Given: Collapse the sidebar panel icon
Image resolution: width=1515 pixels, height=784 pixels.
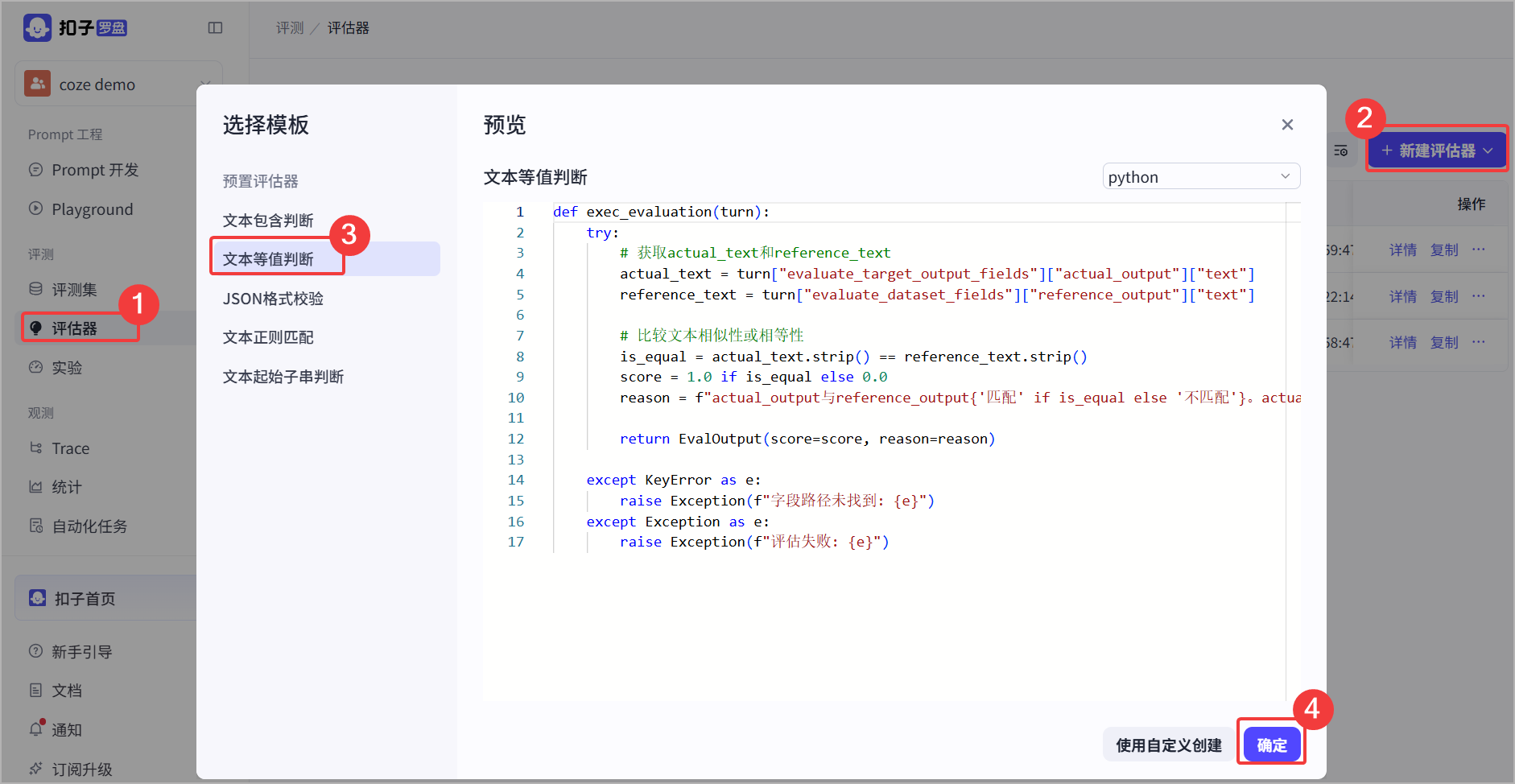Looking at the screenshot, I should pyautogui.click(x=215, y=28).
